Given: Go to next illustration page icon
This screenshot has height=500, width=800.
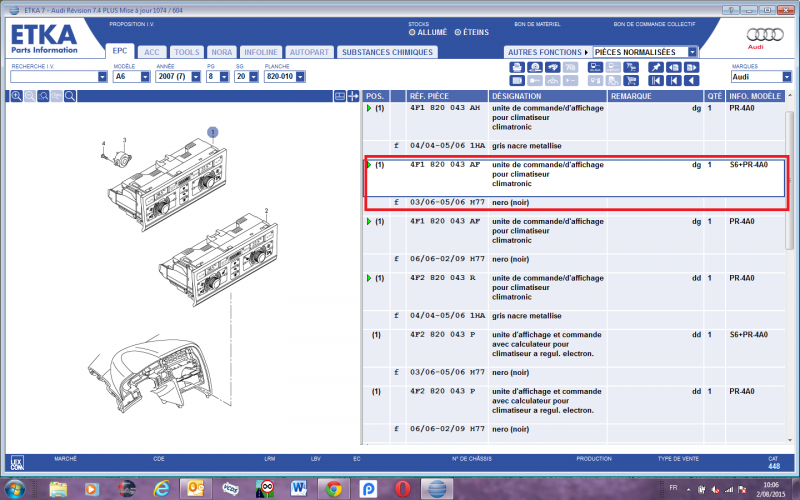Looking at the screenshot, I should [x=692, y=67].
